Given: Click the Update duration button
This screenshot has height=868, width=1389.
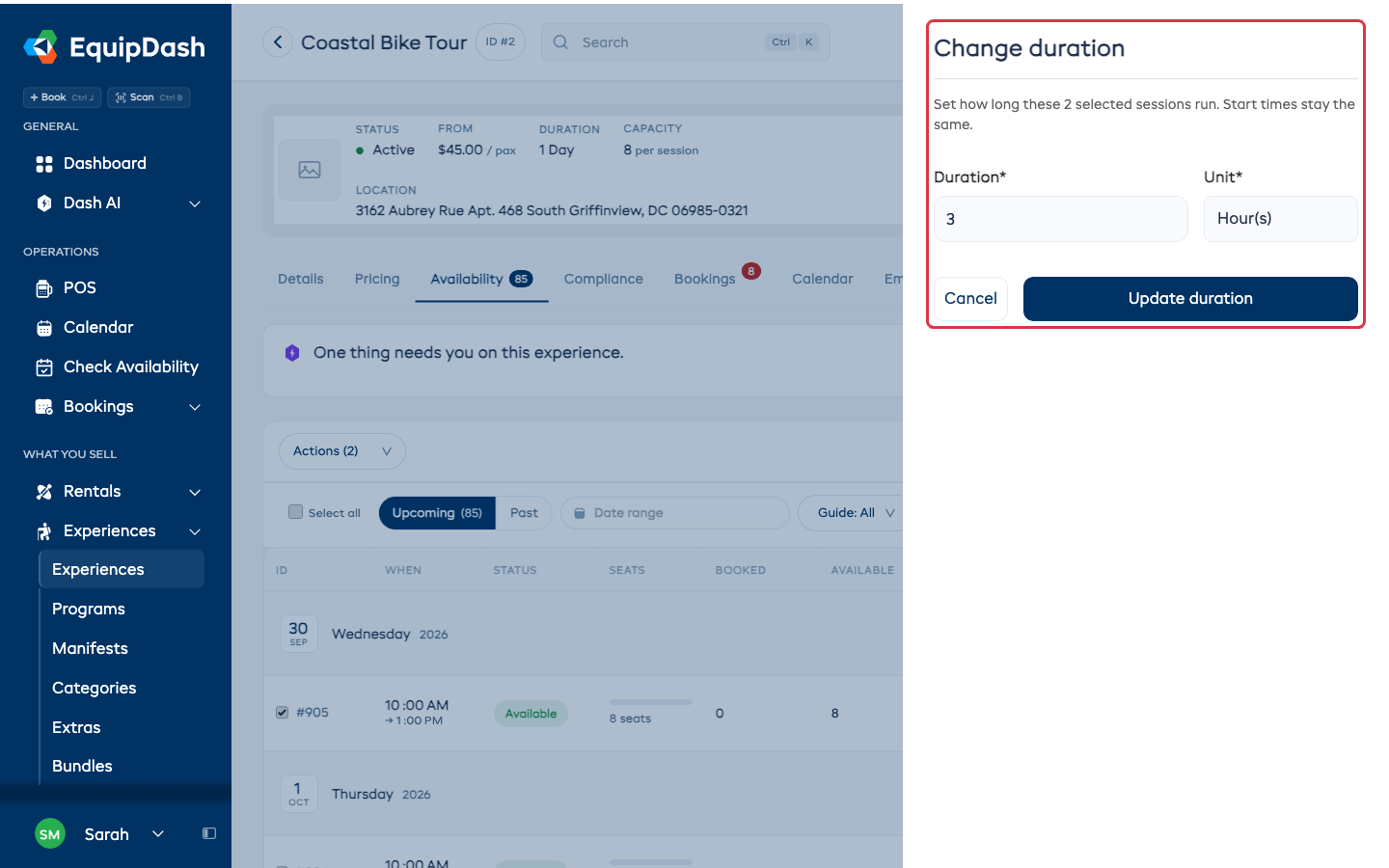Looking at the screenshot, I should click(x=1190, y=299).
